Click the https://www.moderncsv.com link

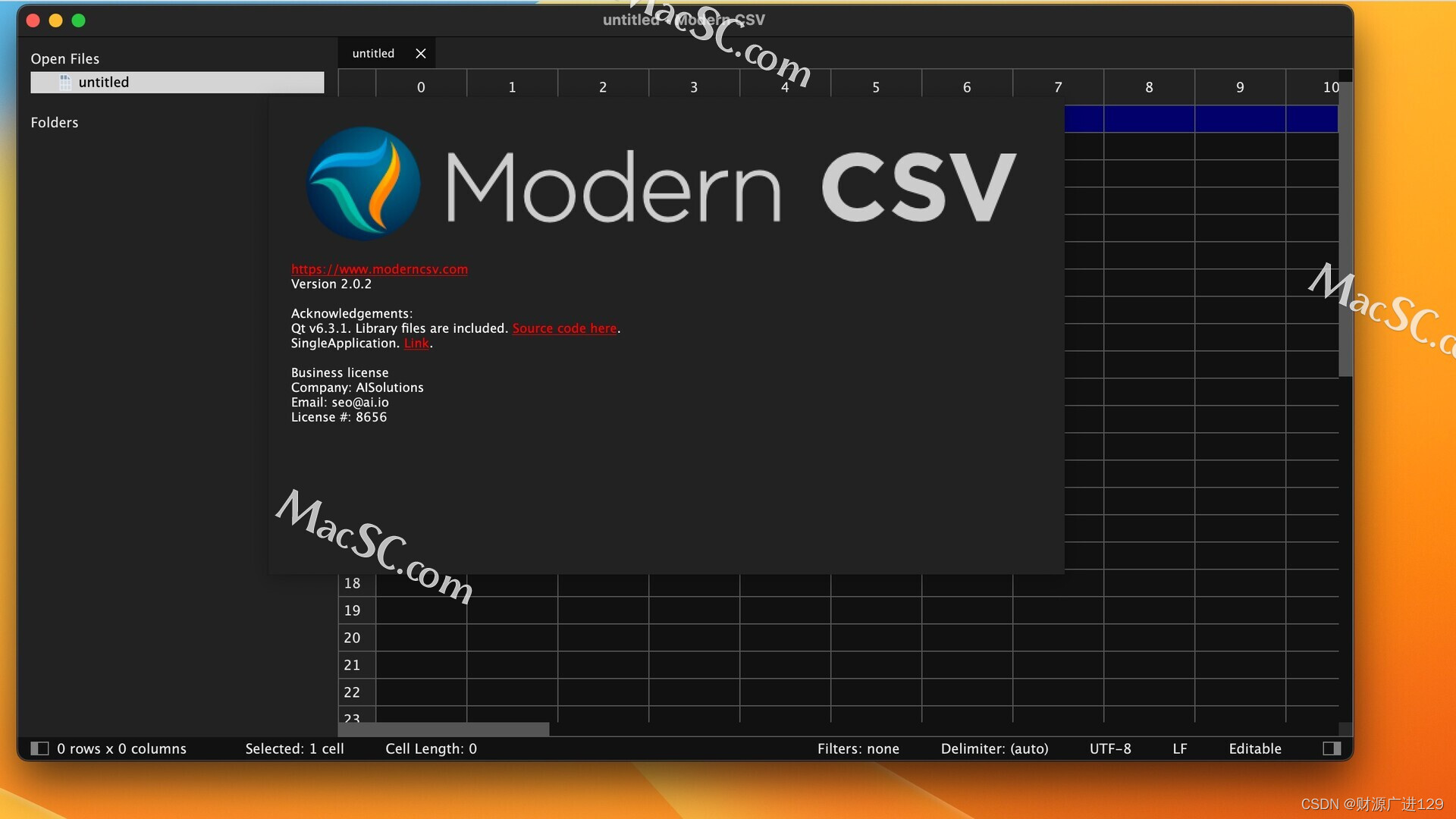coord(379,268)
